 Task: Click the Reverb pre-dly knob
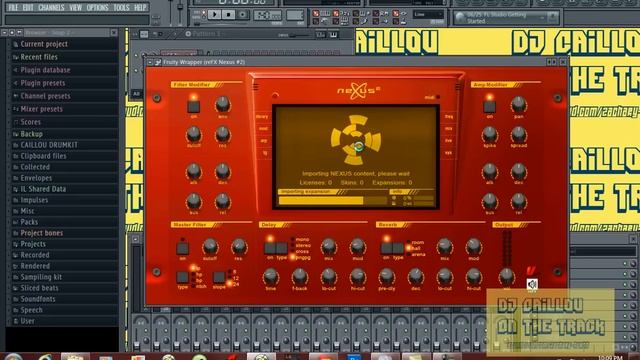pos(386,277)
